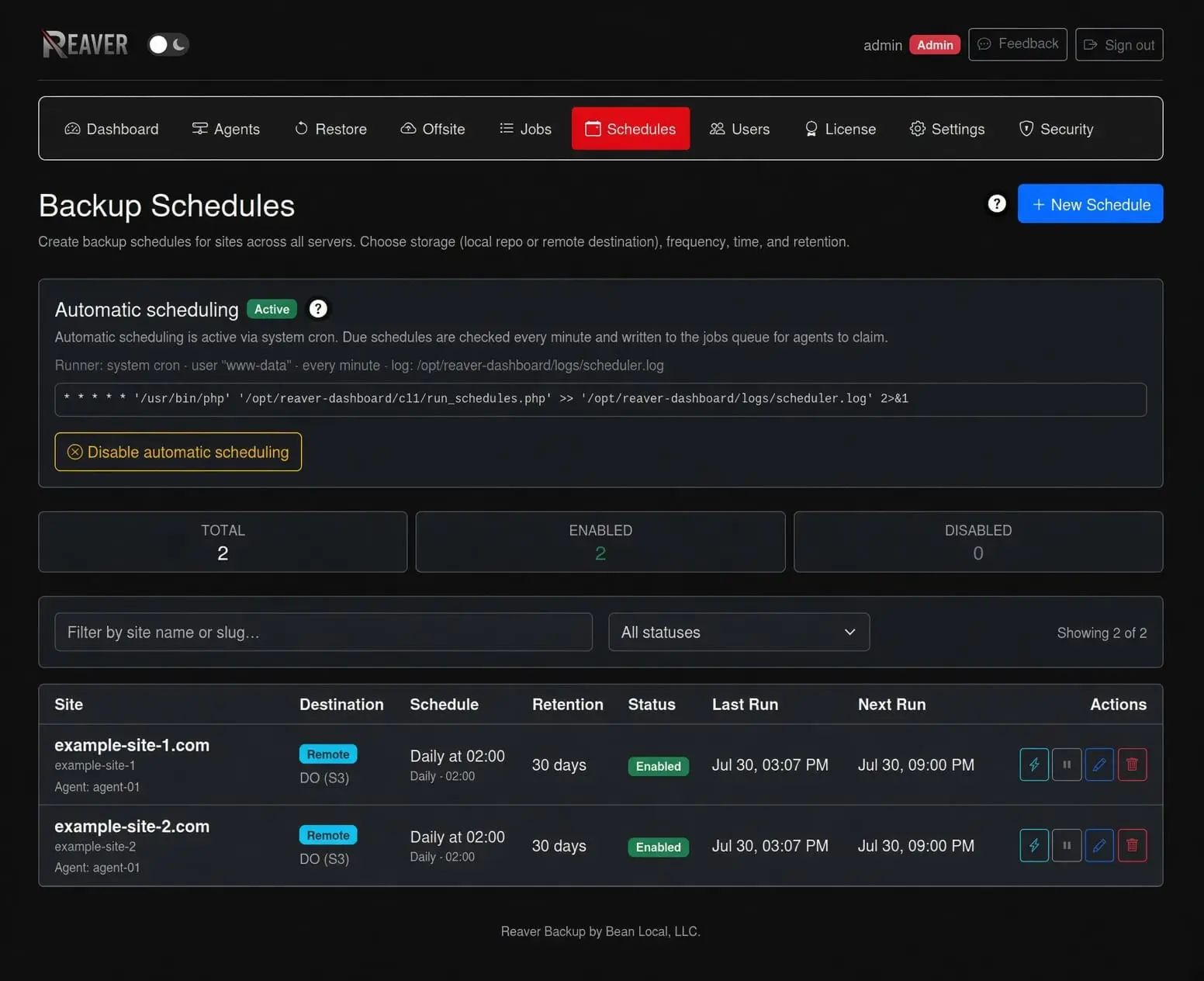Sign out of the dashboard
This screenshot has width=1204, height=981.
pyautogui.click(x=1119, y=44)
